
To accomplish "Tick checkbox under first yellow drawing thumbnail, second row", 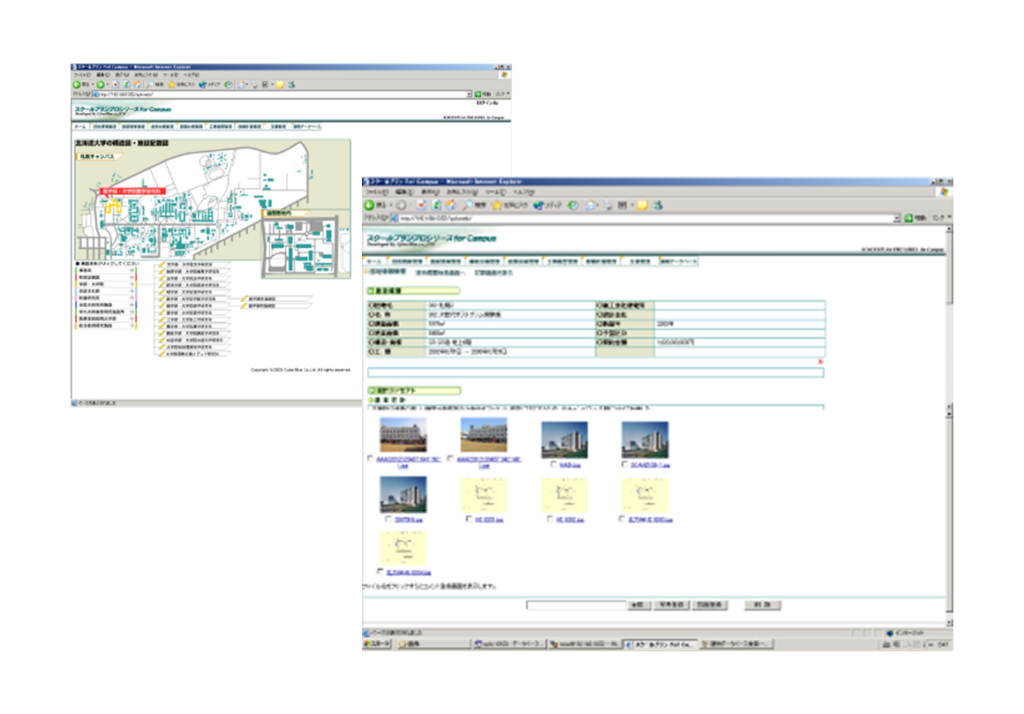I will click(x=469, y=519).
